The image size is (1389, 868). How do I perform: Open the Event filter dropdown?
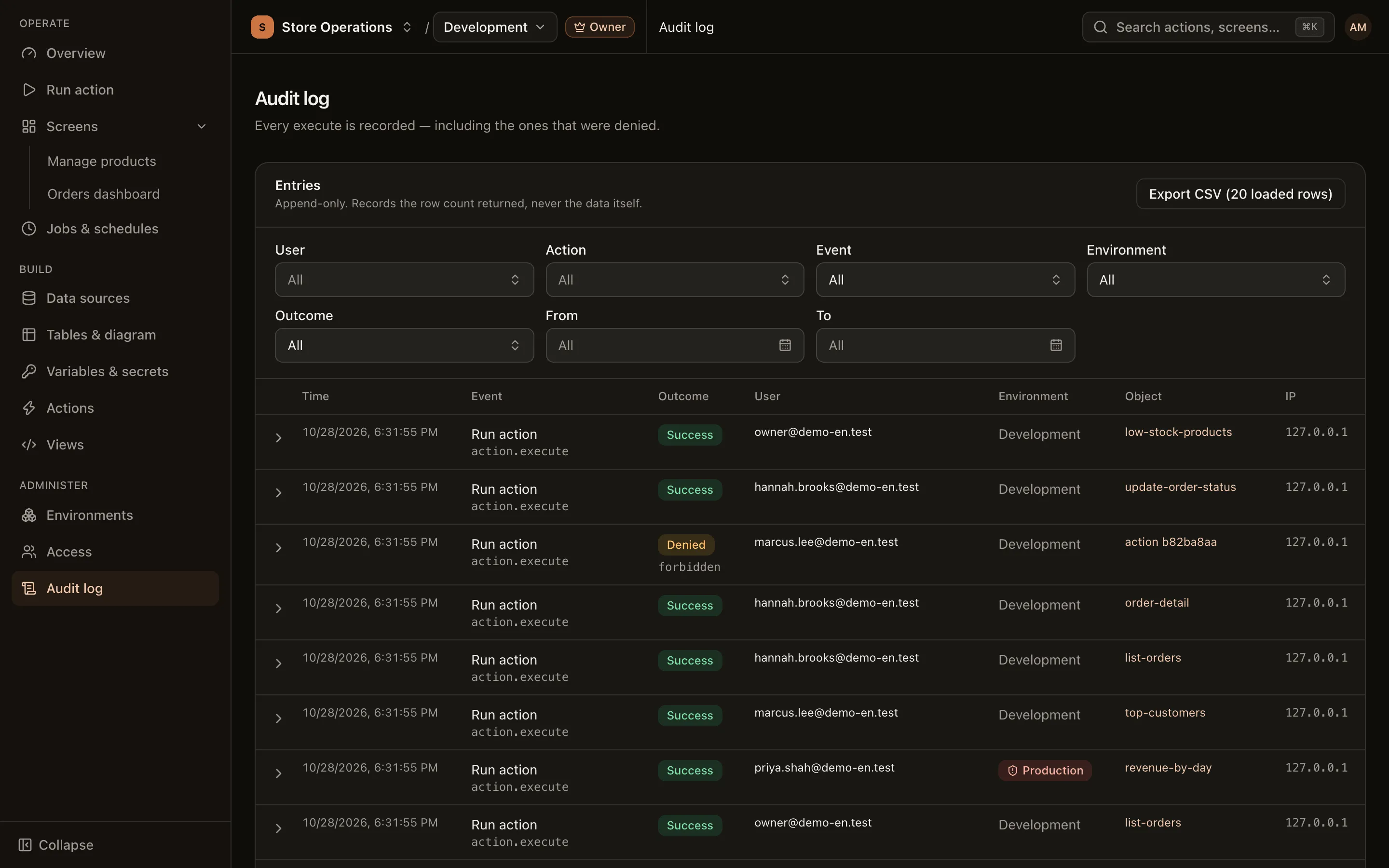tap(945, 280)
